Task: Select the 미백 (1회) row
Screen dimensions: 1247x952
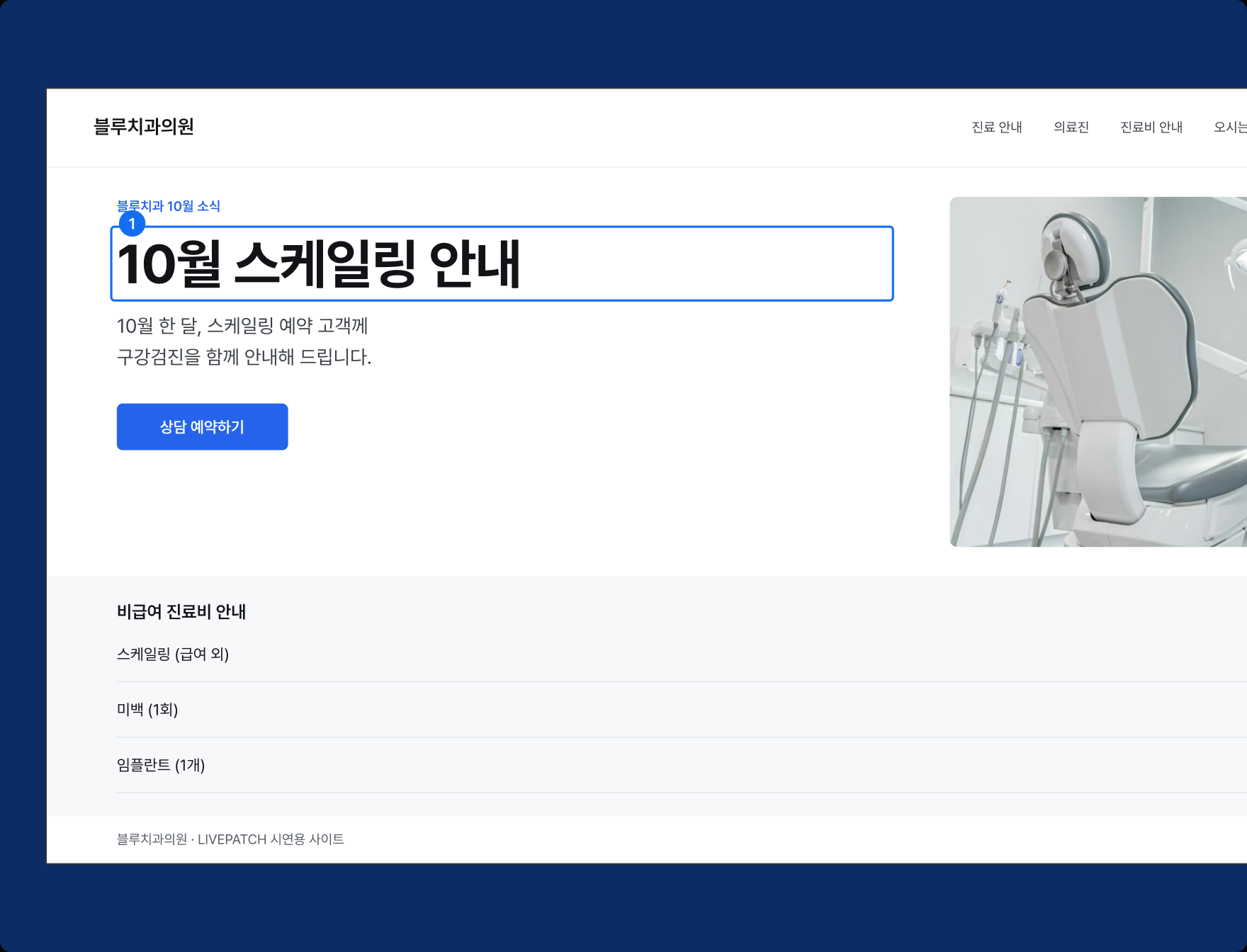Action: point(682,710)
